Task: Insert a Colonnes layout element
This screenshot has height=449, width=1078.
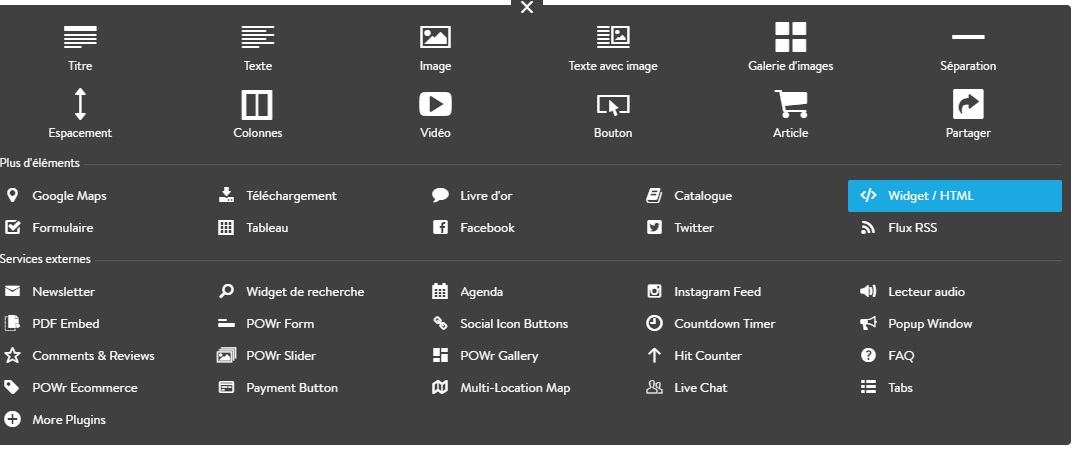Action: point(258,114)
